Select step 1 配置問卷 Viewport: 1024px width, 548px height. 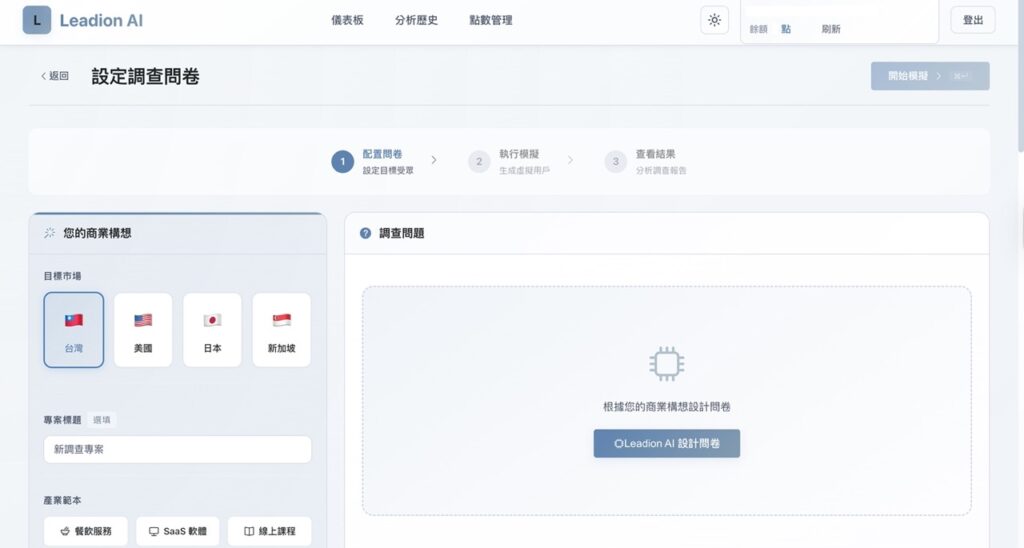click(374, 161)
